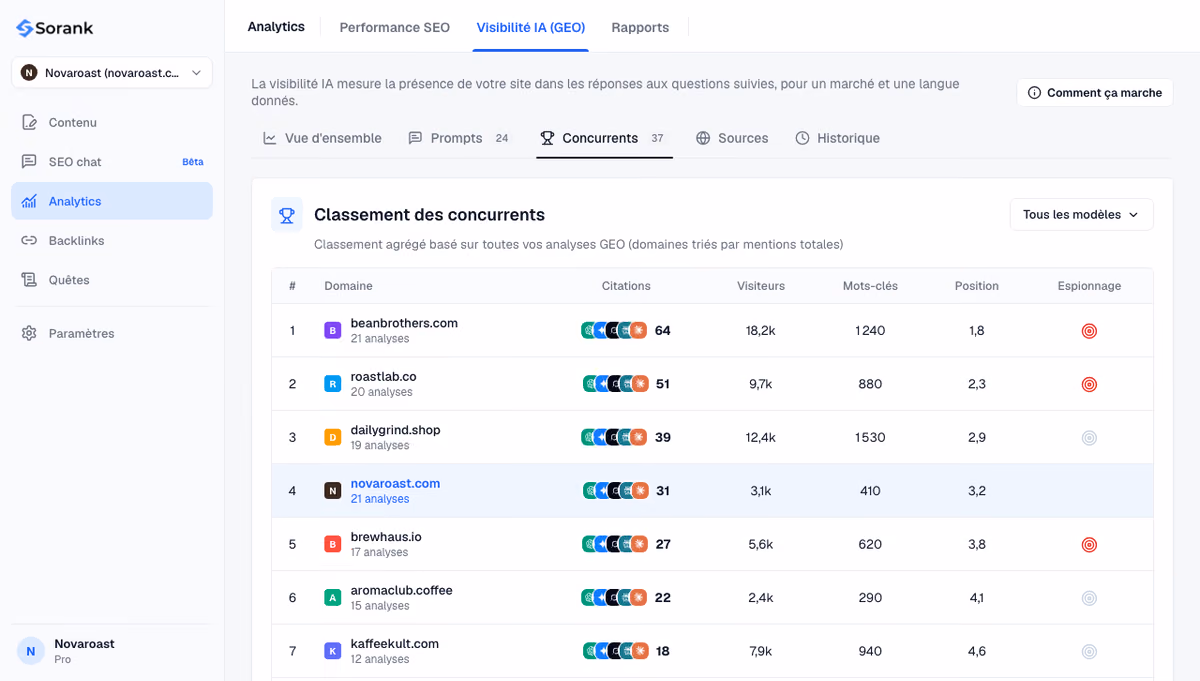Open the Rapports tab
The width and height of the screenshot is (1200, 681).
640,27
